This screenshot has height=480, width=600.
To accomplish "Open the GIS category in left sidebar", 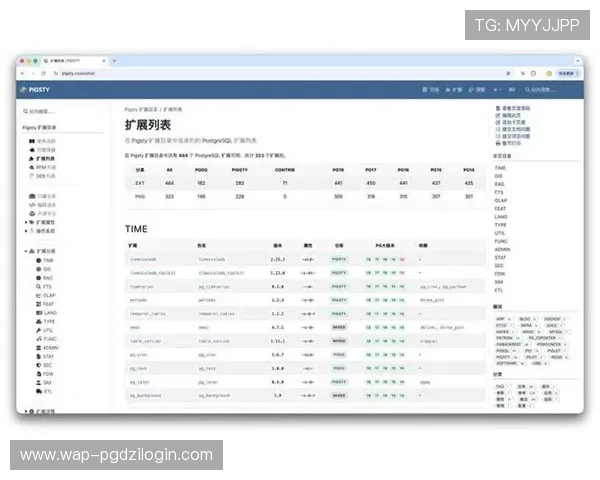I will click(x=47, y=269).
